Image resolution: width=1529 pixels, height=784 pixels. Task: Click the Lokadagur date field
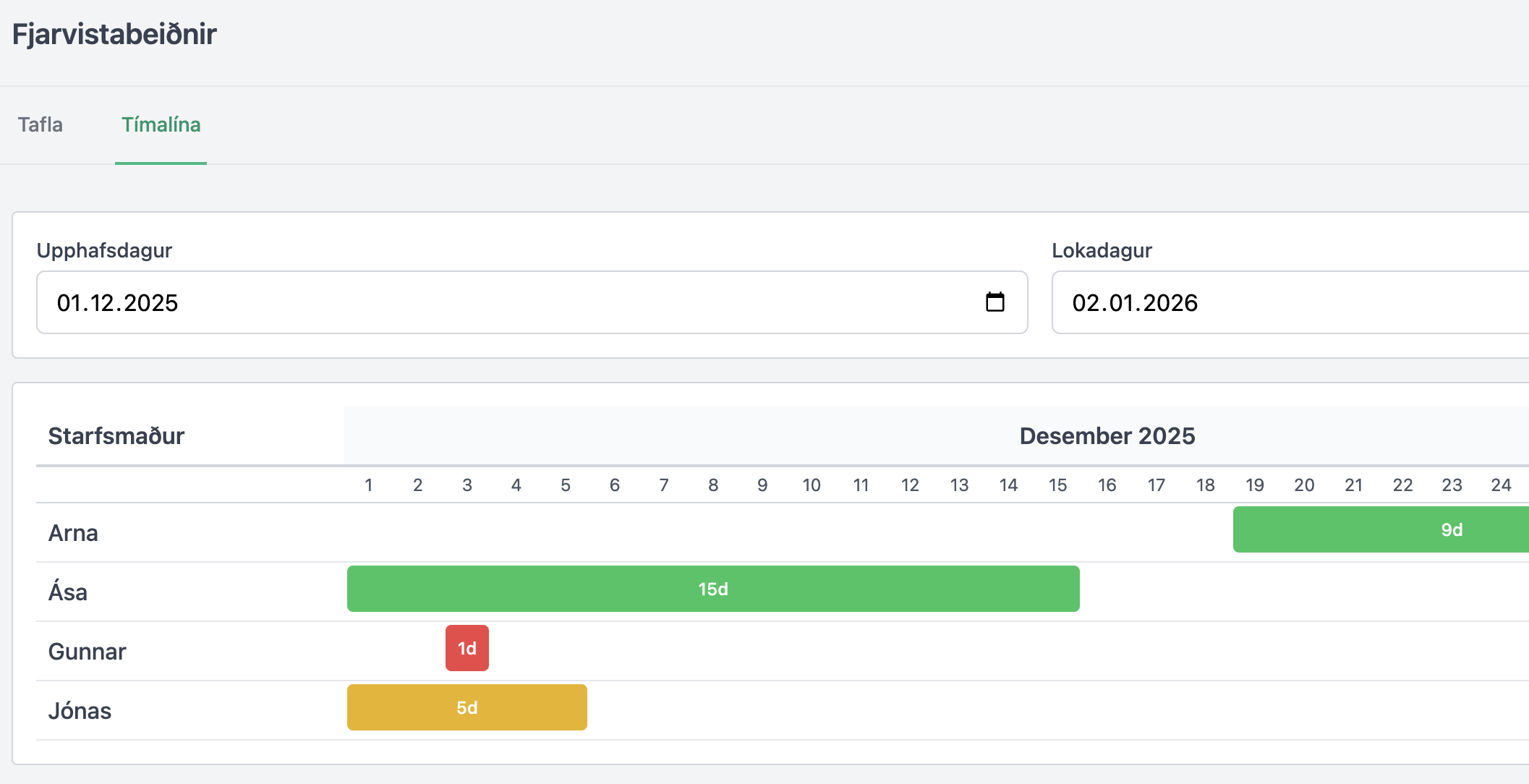click(x=1287, y=302)
